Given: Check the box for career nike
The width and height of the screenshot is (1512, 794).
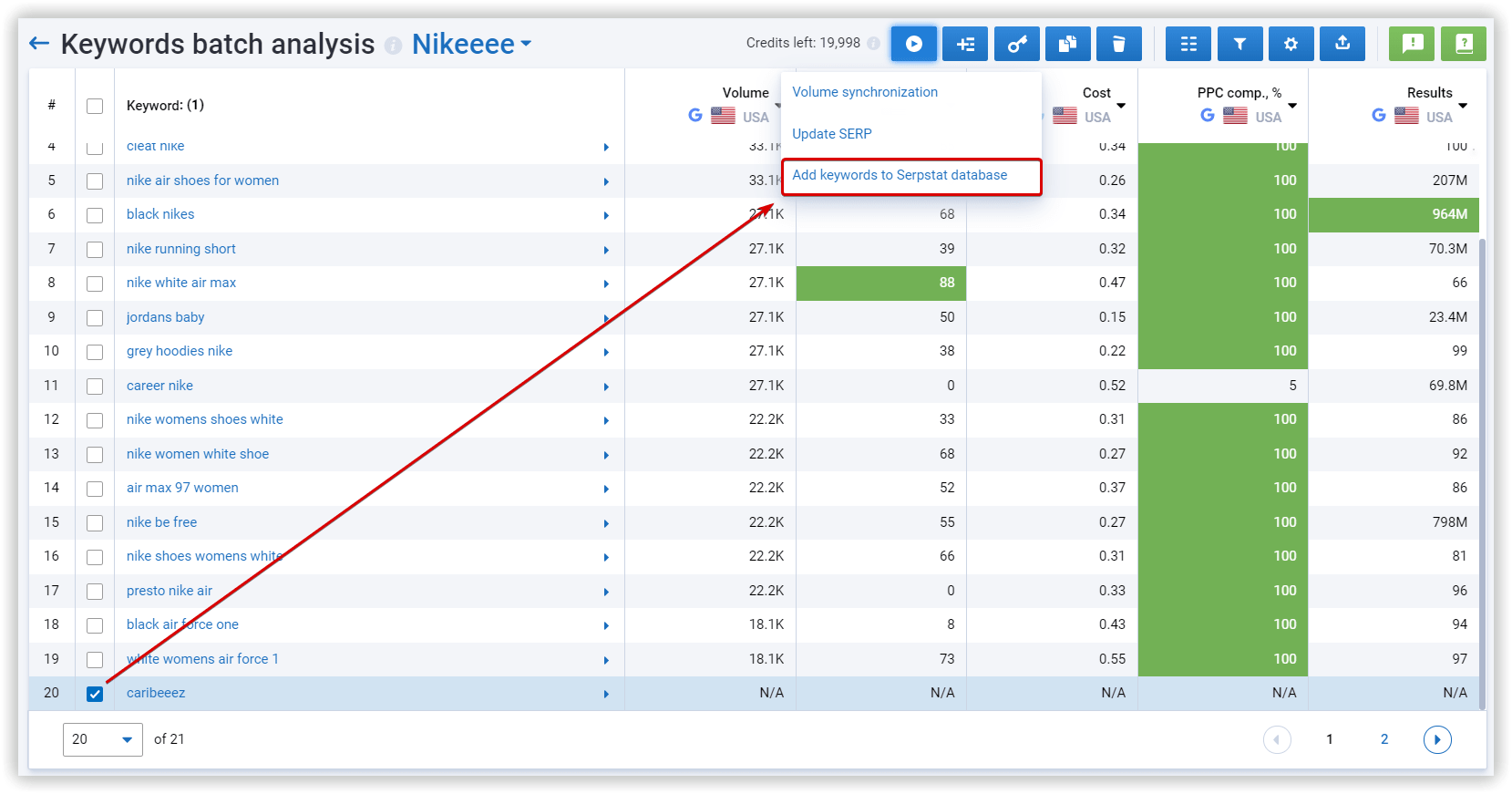Looking at the screenshot, I should pos(95,387).
